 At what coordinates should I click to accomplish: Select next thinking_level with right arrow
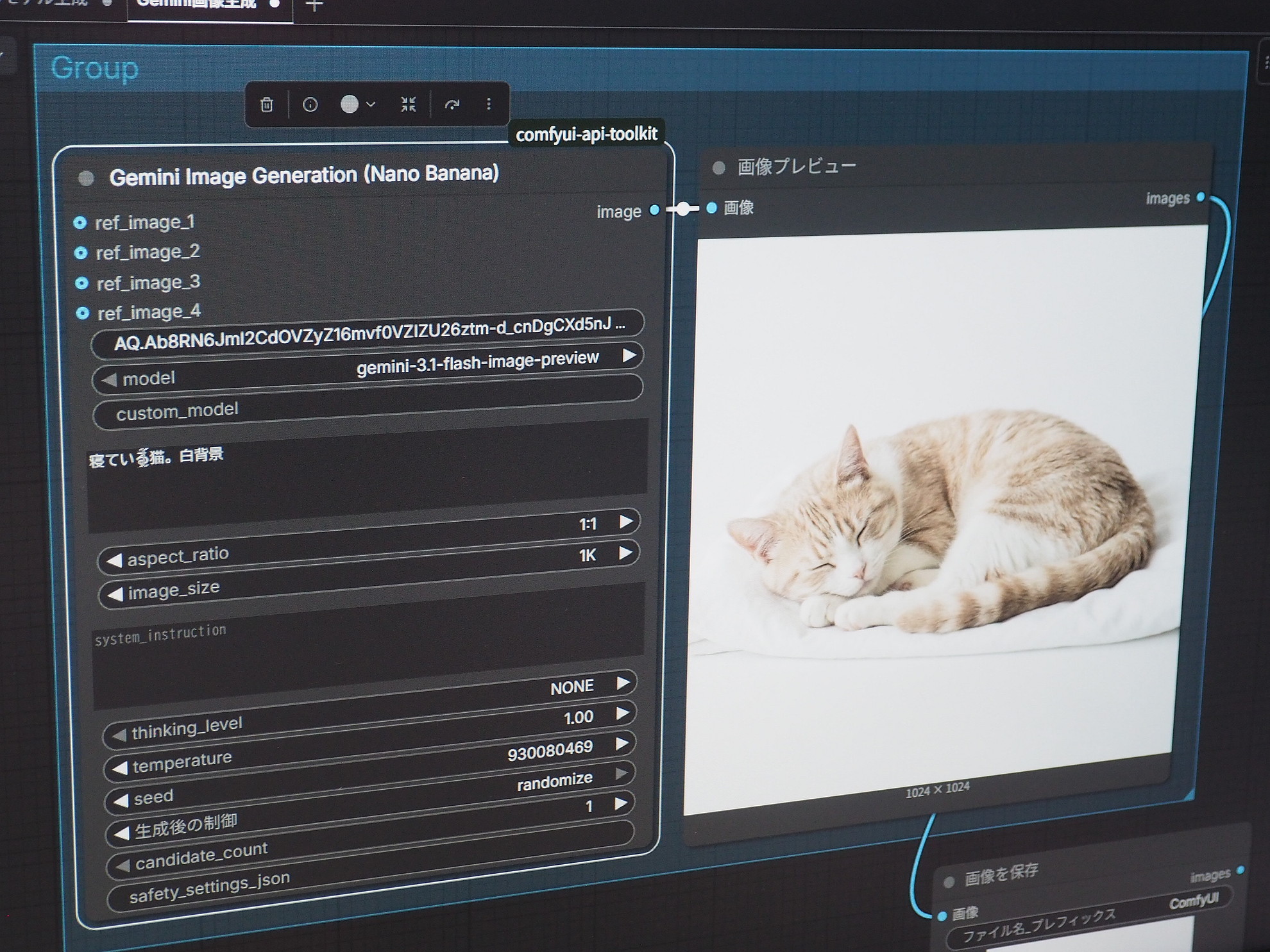tap(623, 683)
